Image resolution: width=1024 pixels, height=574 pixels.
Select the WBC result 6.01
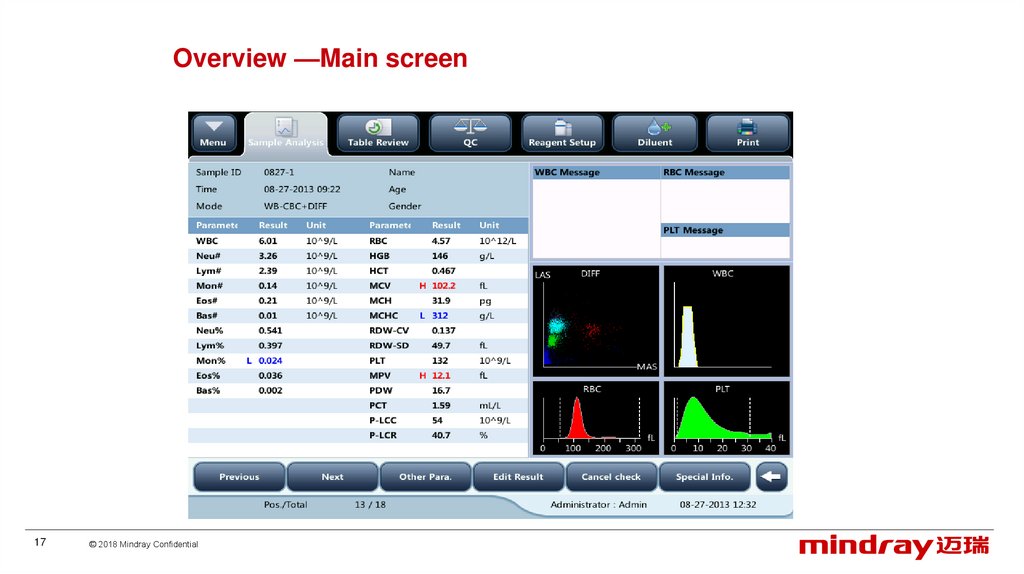pos(268,241)
